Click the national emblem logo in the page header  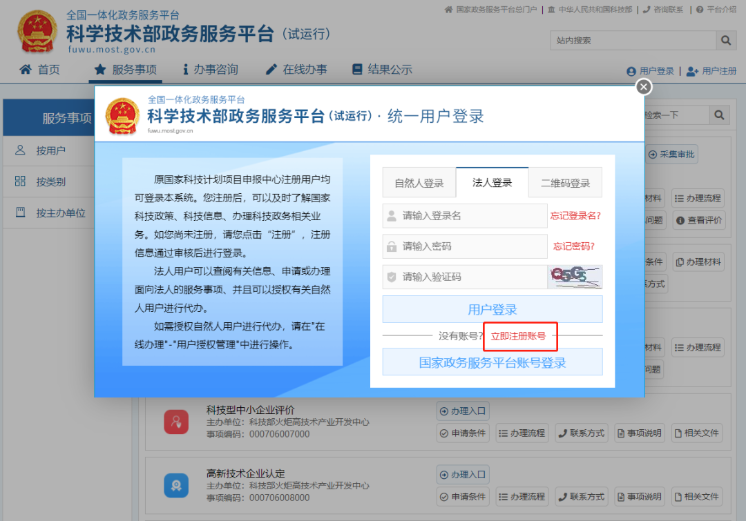pyautogui.click(x=37, y=32)
